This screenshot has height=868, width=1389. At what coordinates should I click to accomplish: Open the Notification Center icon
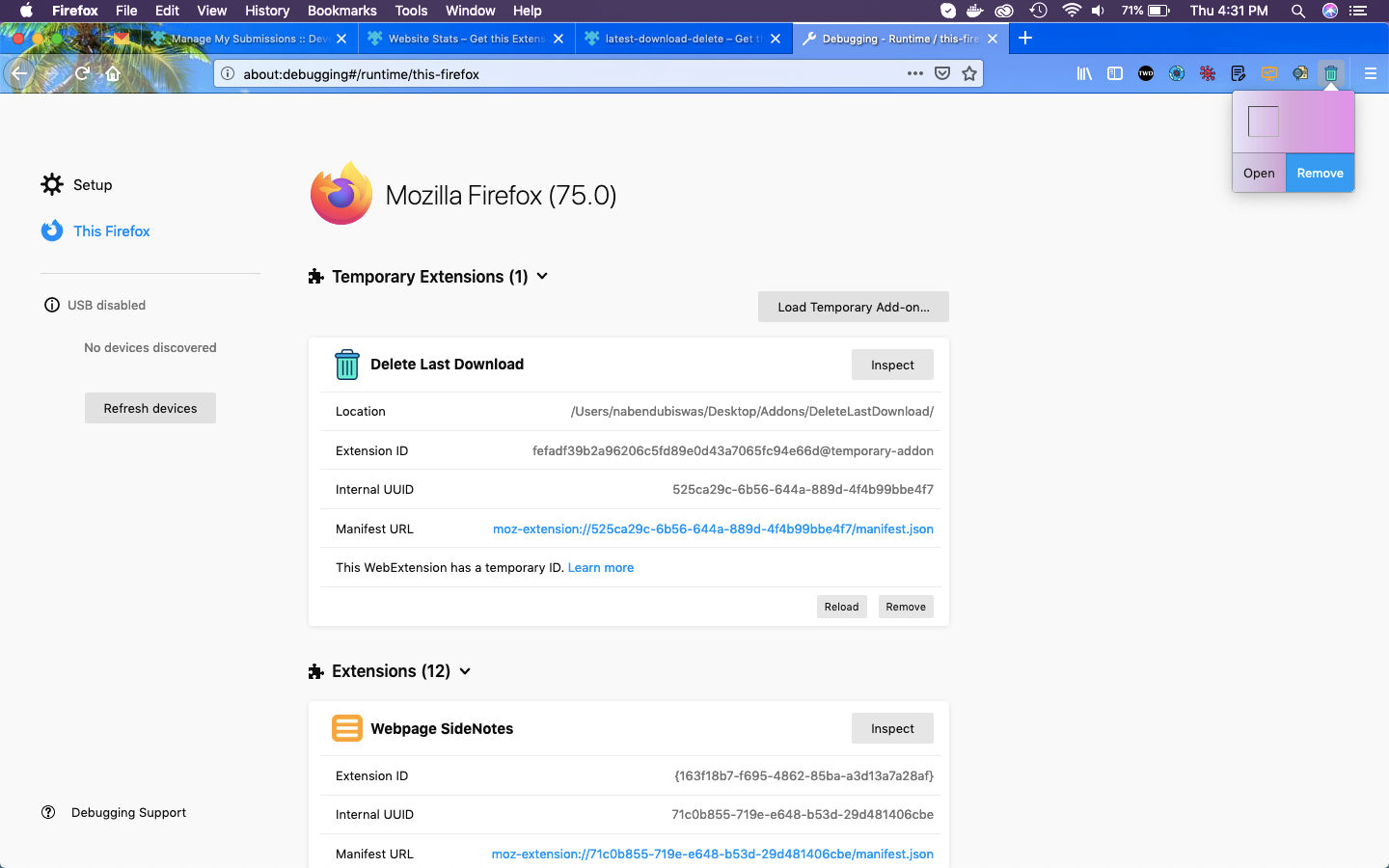click(x=1358, y=11)
